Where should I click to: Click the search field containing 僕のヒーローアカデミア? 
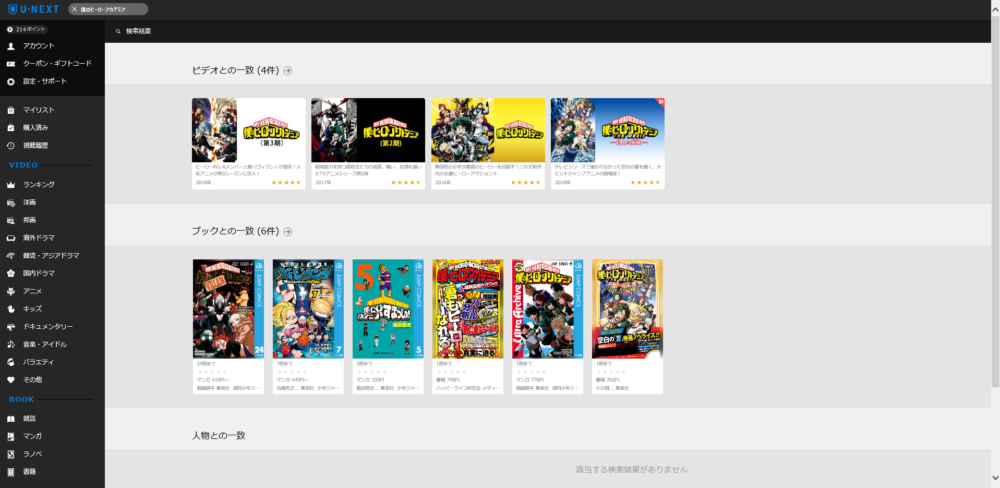click(108, 10)
